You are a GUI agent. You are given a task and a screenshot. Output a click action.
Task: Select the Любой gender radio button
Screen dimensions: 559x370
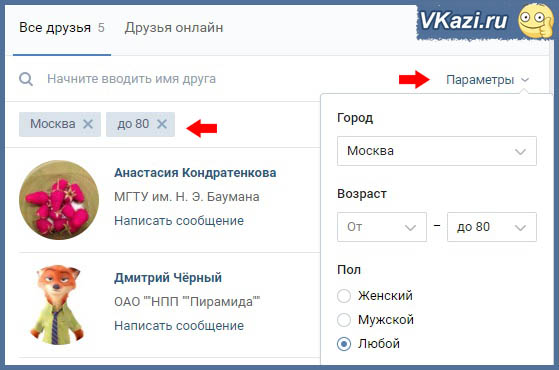[344, 344]
